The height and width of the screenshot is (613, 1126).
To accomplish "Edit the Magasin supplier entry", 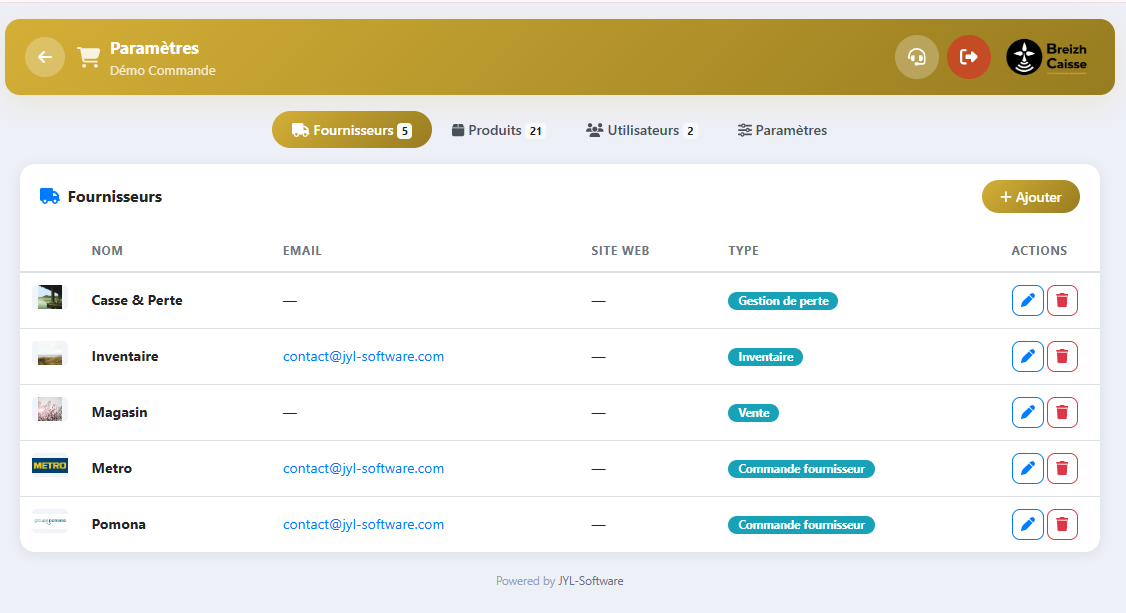I will coord(1027,412).
